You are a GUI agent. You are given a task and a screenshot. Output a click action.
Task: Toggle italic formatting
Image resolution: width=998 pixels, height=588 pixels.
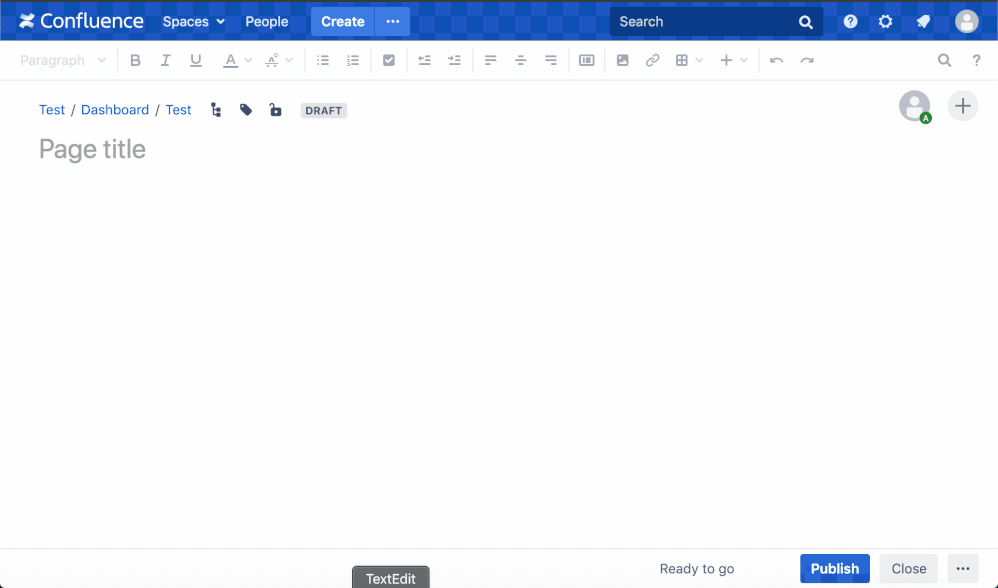[165, 60]
